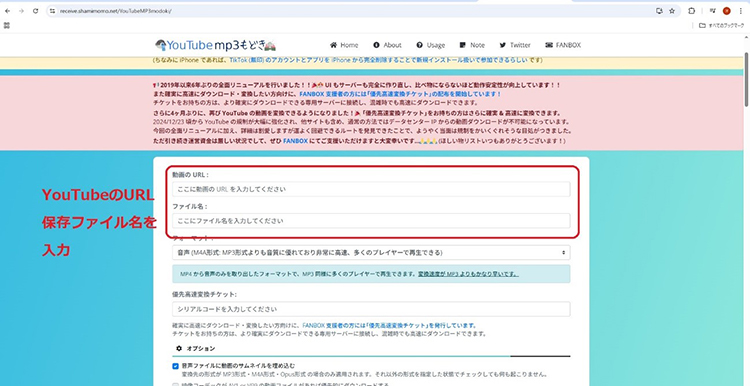Image resolution: width=750 pixels, height=386 pixels.
Task: Open the Chrome three-dot menu
Action: click(741, 11)
